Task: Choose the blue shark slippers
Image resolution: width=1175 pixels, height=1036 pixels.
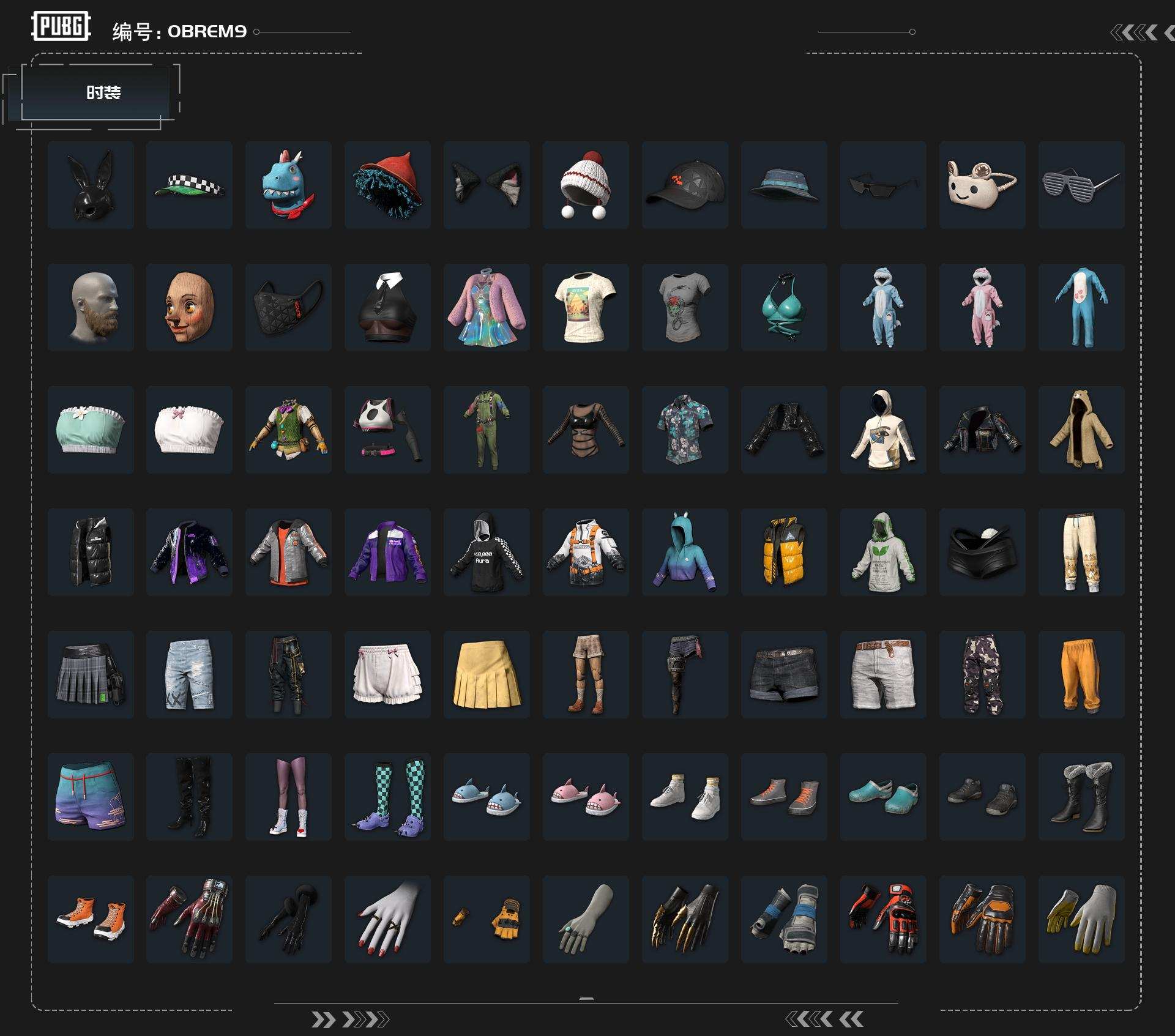Action: [487, 797]
